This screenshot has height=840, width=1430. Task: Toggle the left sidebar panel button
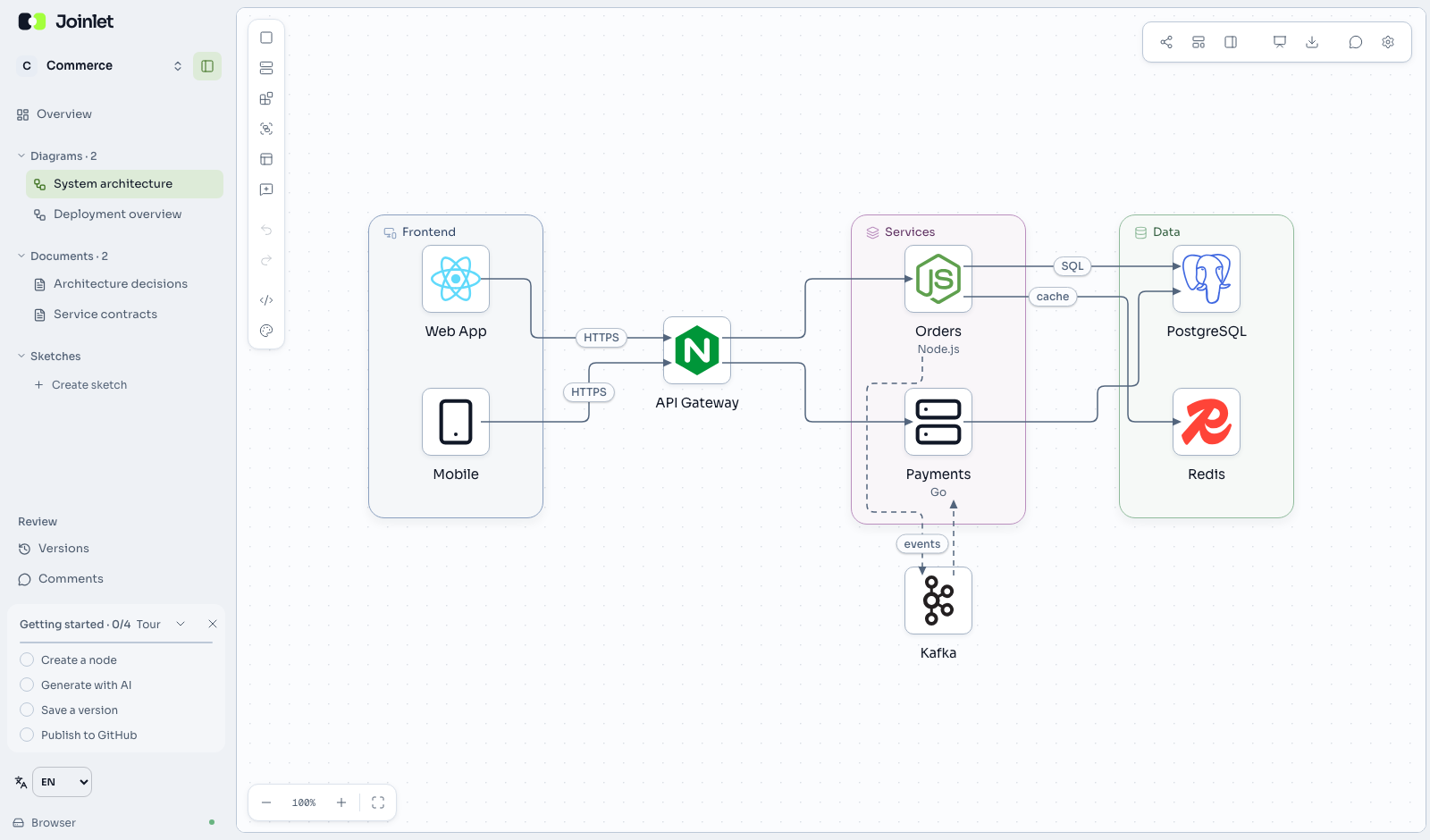pos(207,66)
